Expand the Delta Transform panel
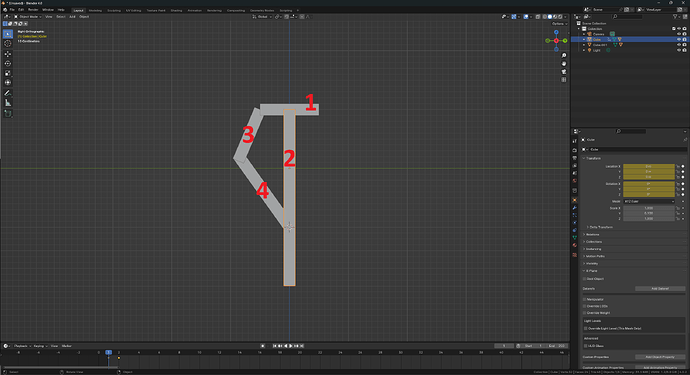Image resolution: width=690 pixels, height=375 pixels. tap(600, 227)
